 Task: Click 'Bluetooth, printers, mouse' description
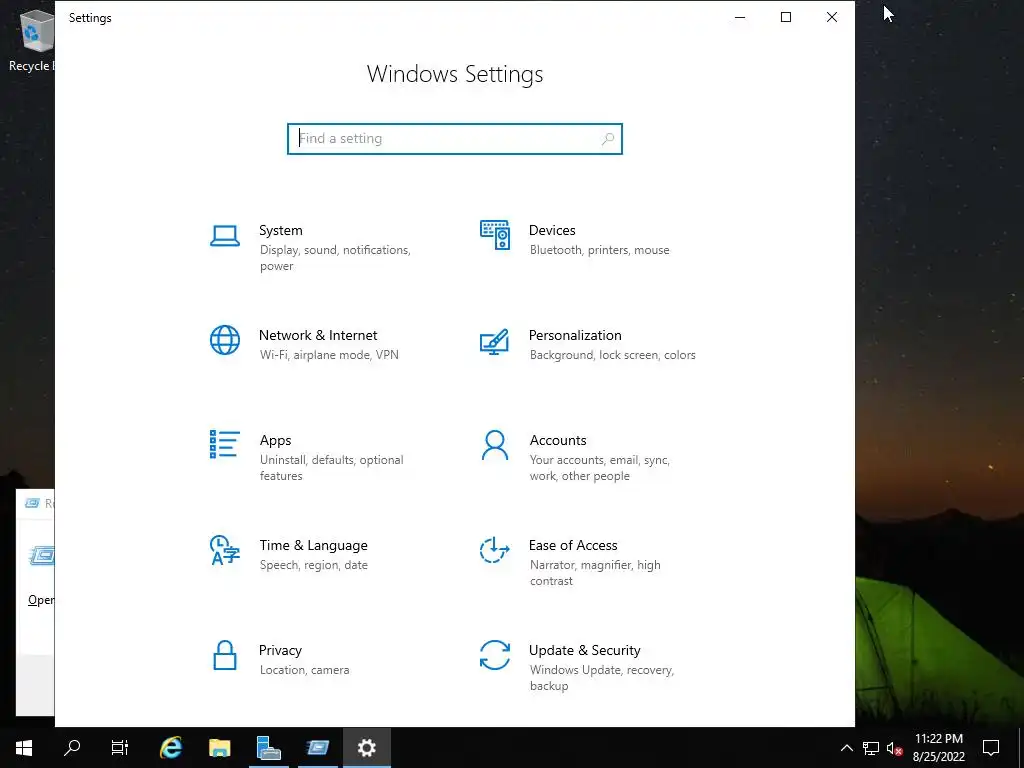(600, 250)
